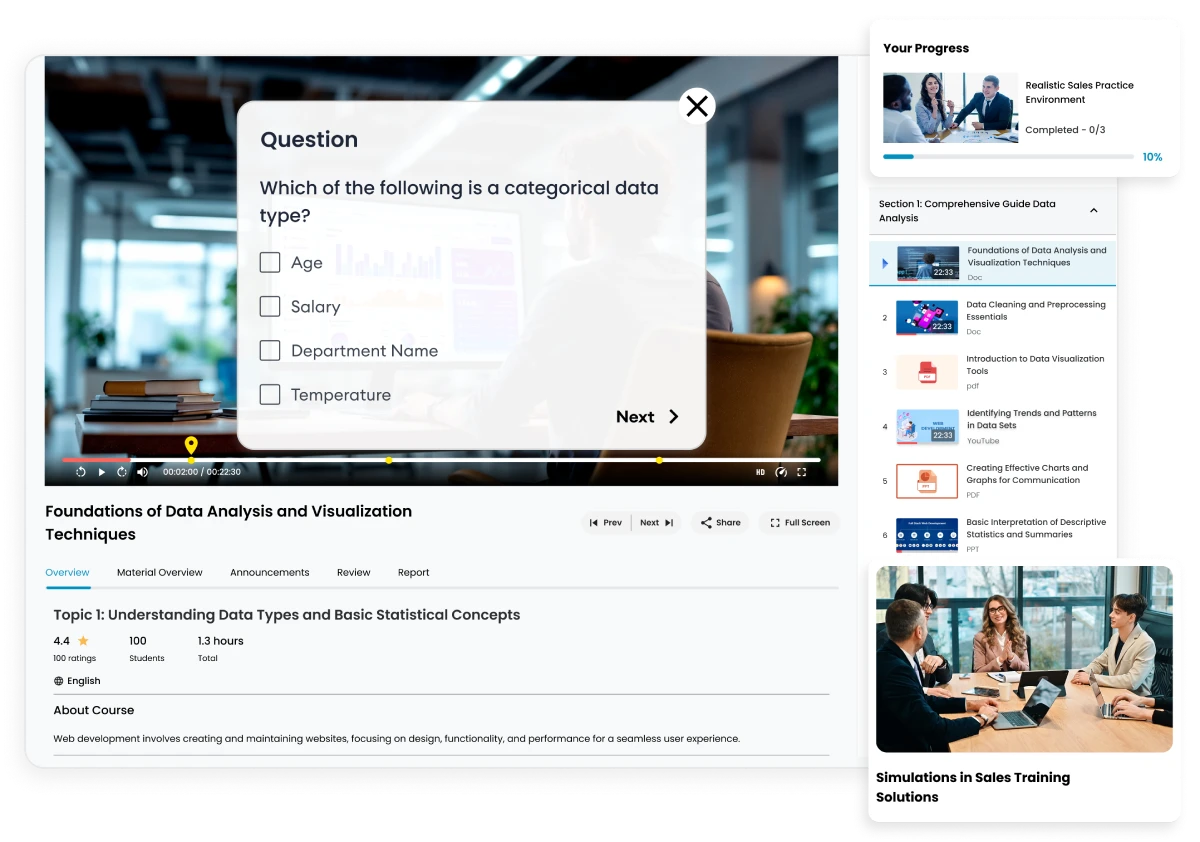Open the Review tab

pos(353,572)
